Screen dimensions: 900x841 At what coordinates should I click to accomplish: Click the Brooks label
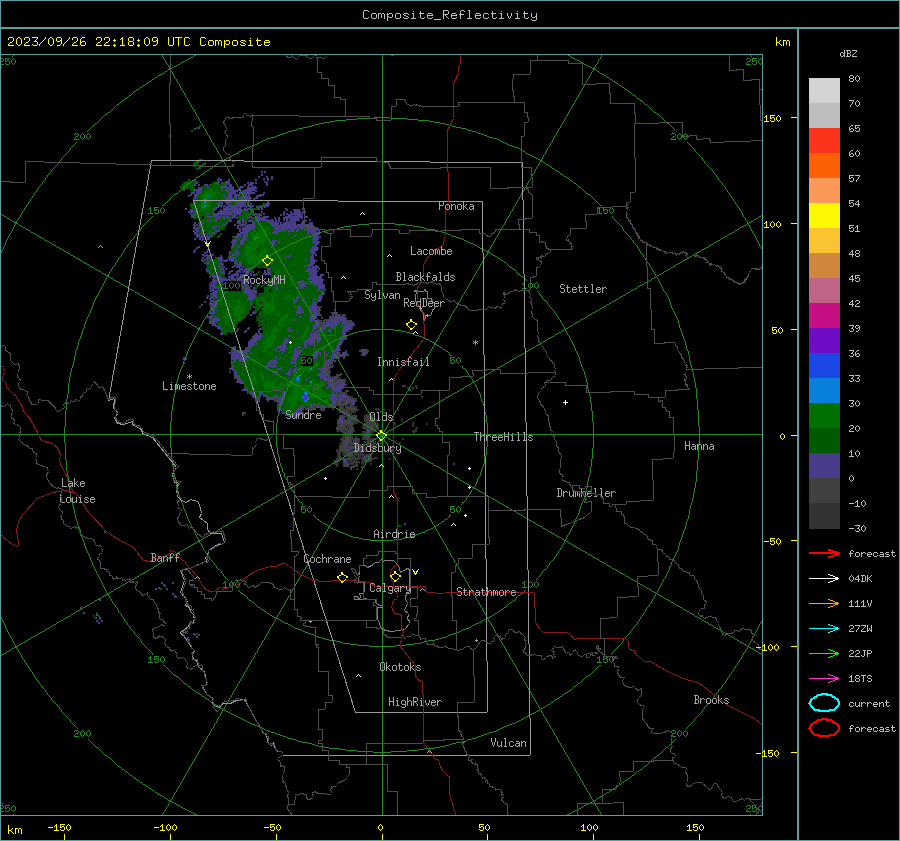(x=711, y=700)
